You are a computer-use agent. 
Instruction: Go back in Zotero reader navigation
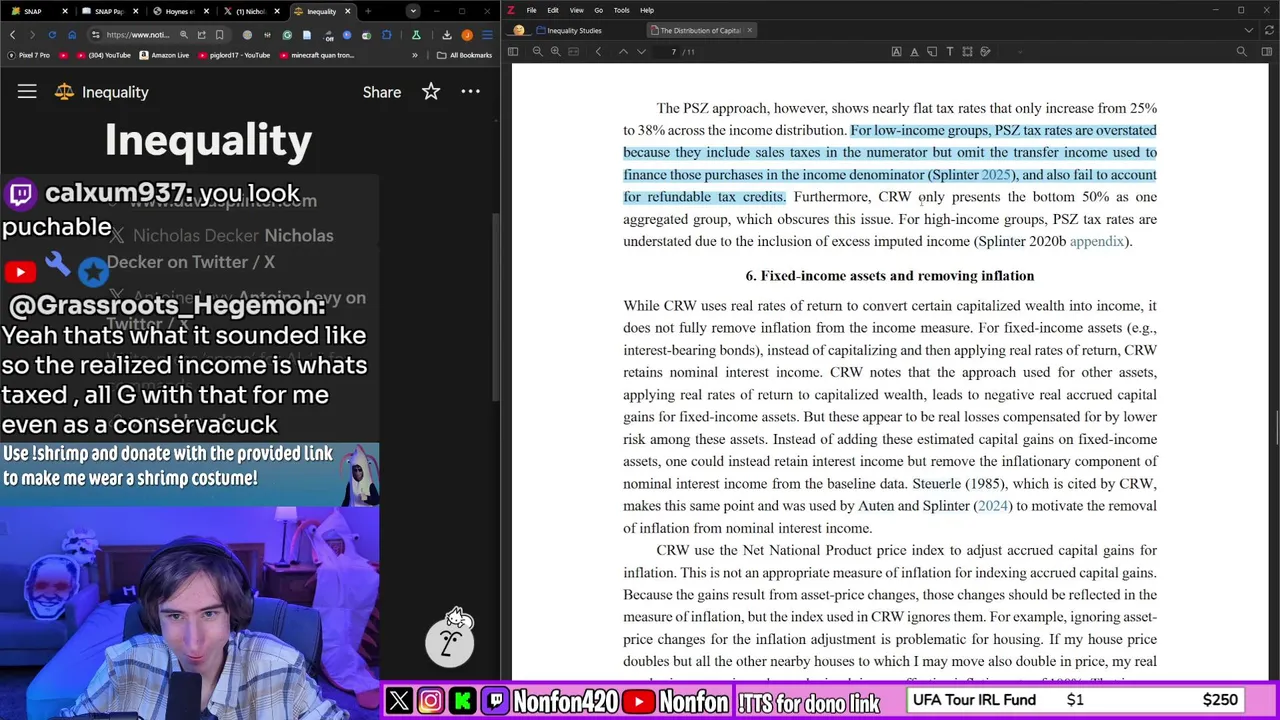pyautogui.click(x=598, y=51)
